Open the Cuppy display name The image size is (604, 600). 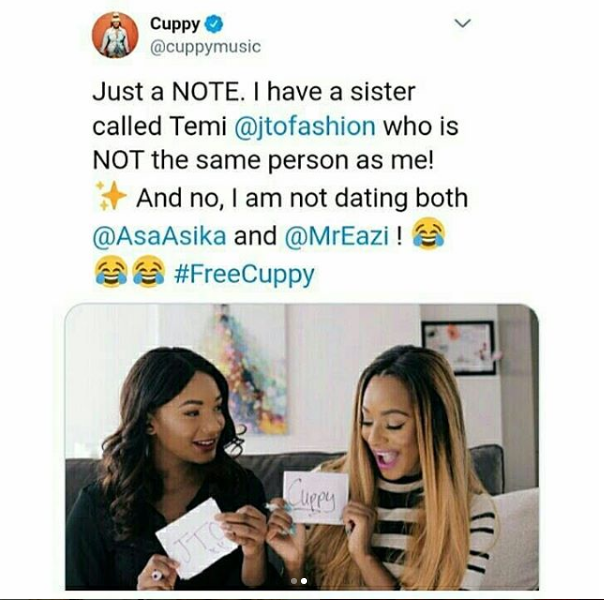(x=175, y=24)
